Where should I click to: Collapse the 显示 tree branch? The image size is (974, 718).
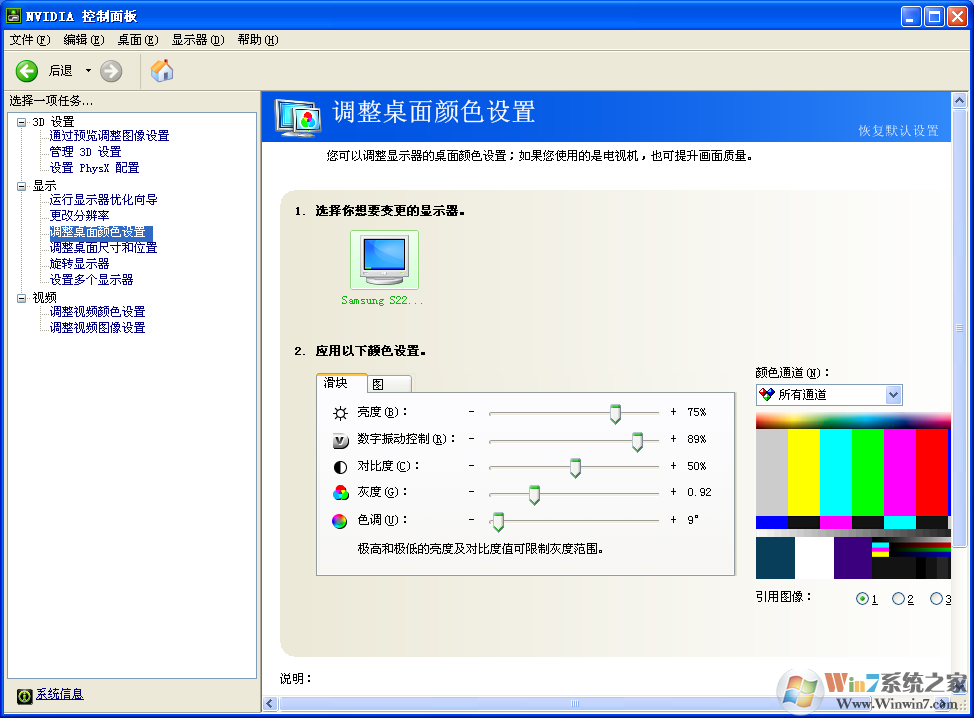pyautogui.click(x=22, y=184)
